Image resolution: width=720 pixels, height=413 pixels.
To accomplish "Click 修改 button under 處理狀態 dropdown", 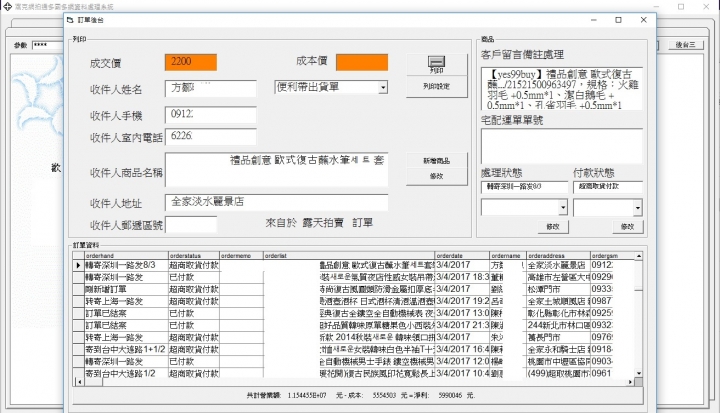I will click(x=553, y=226).
